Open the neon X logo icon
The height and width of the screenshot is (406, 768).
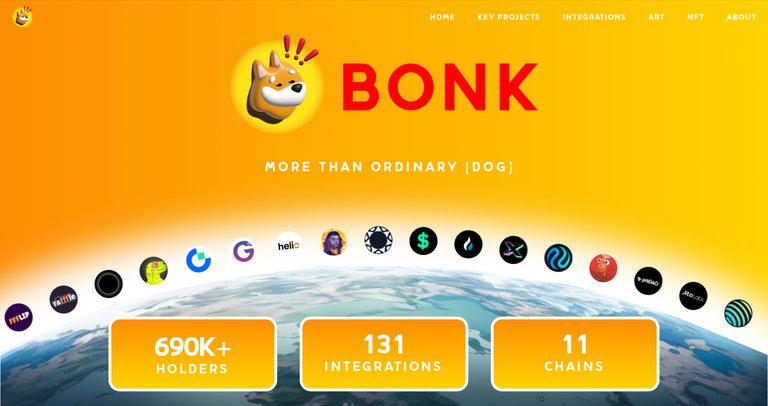[x=513, y=250]
